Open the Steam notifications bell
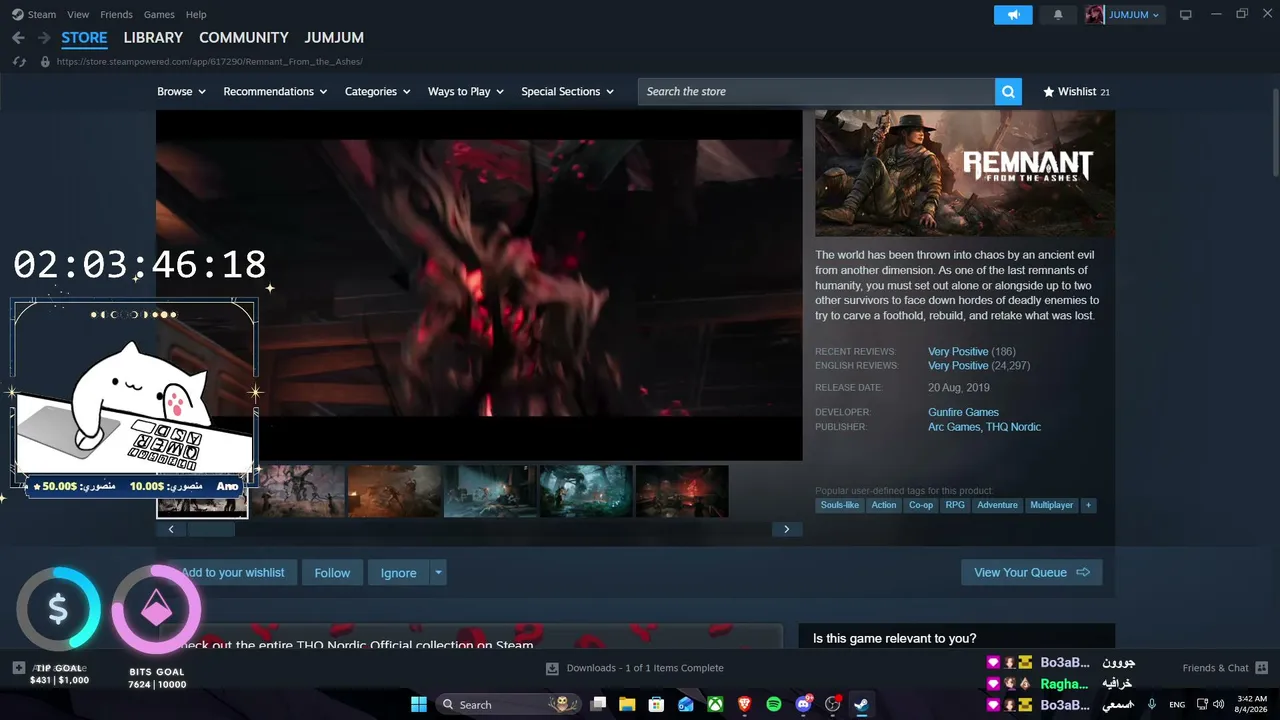The height and width of the screenshot is (720, 1280). point(1058,15)
